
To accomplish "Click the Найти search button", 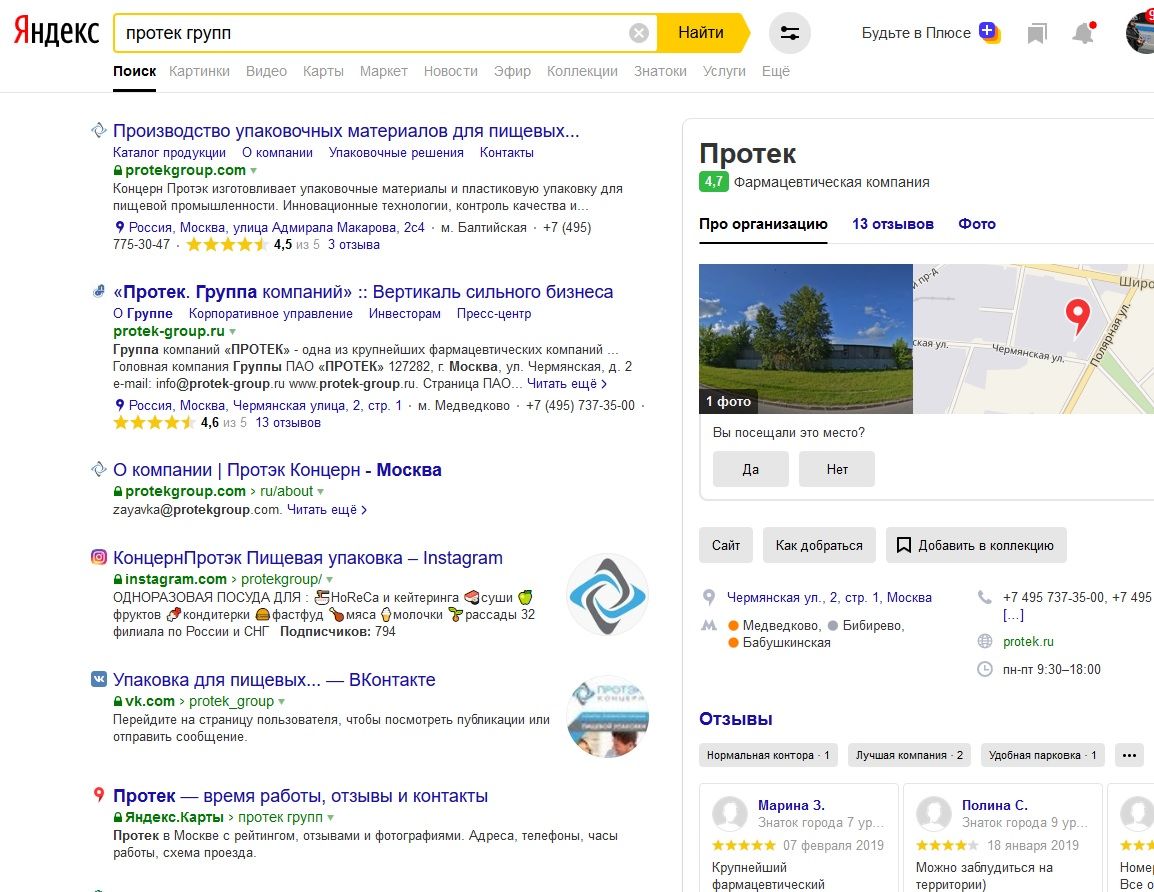I will (702, 32).
